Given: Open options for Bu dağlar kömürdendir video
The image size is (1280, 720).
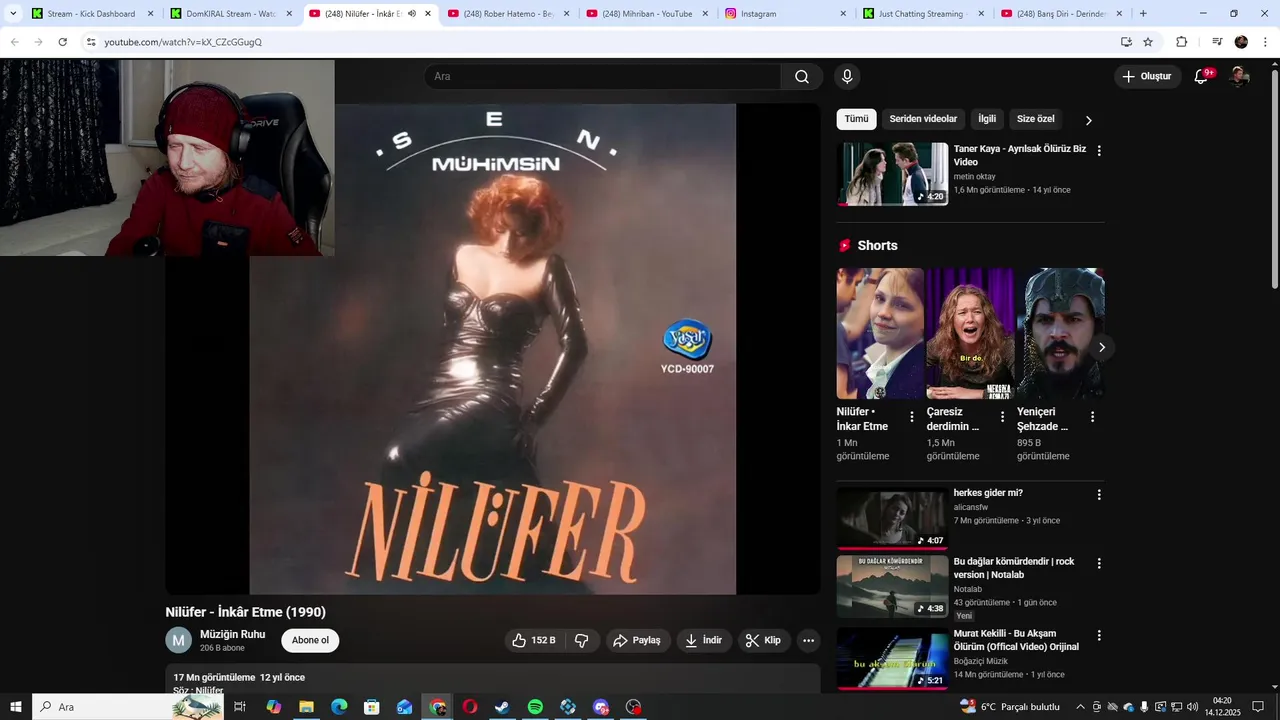Looking at the screenshot, I should [x=1099, y=564].
